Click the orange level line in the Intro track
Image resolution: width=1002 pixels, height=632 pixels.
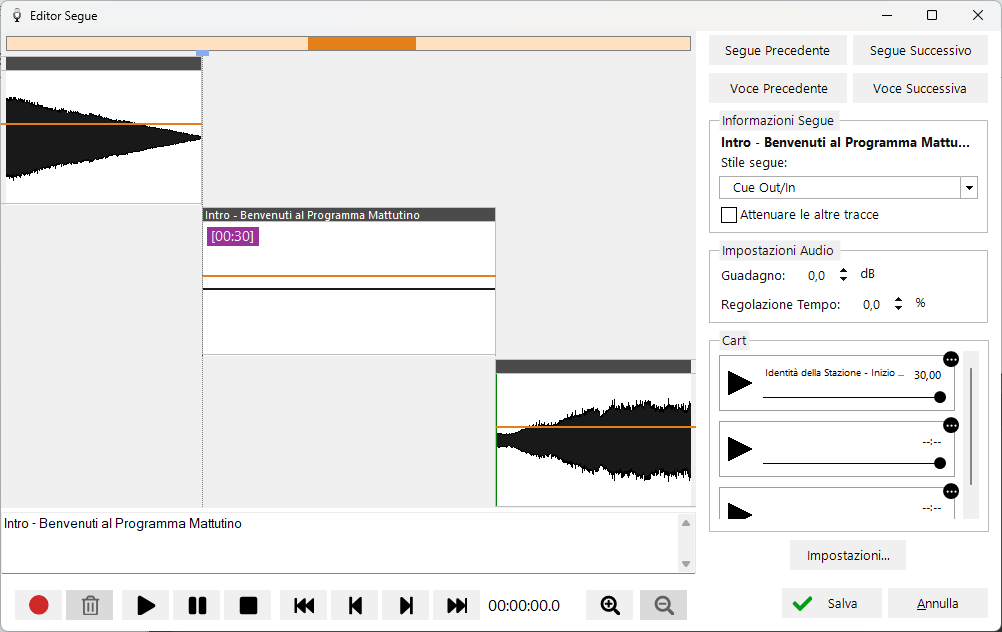[x=349, y=276]
